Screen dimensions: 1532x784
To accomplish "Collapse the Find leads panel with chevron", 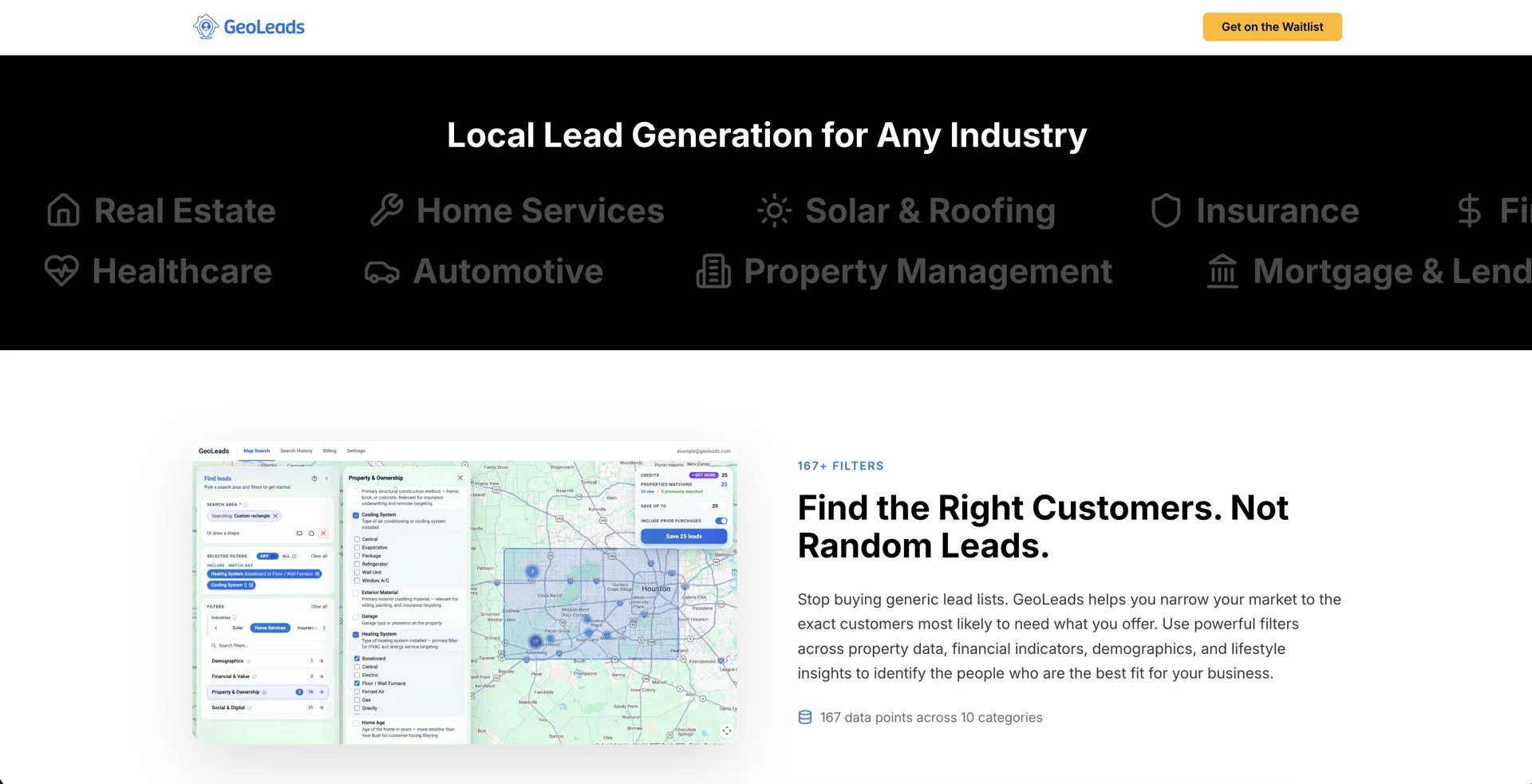I will [x=326, y=479].
